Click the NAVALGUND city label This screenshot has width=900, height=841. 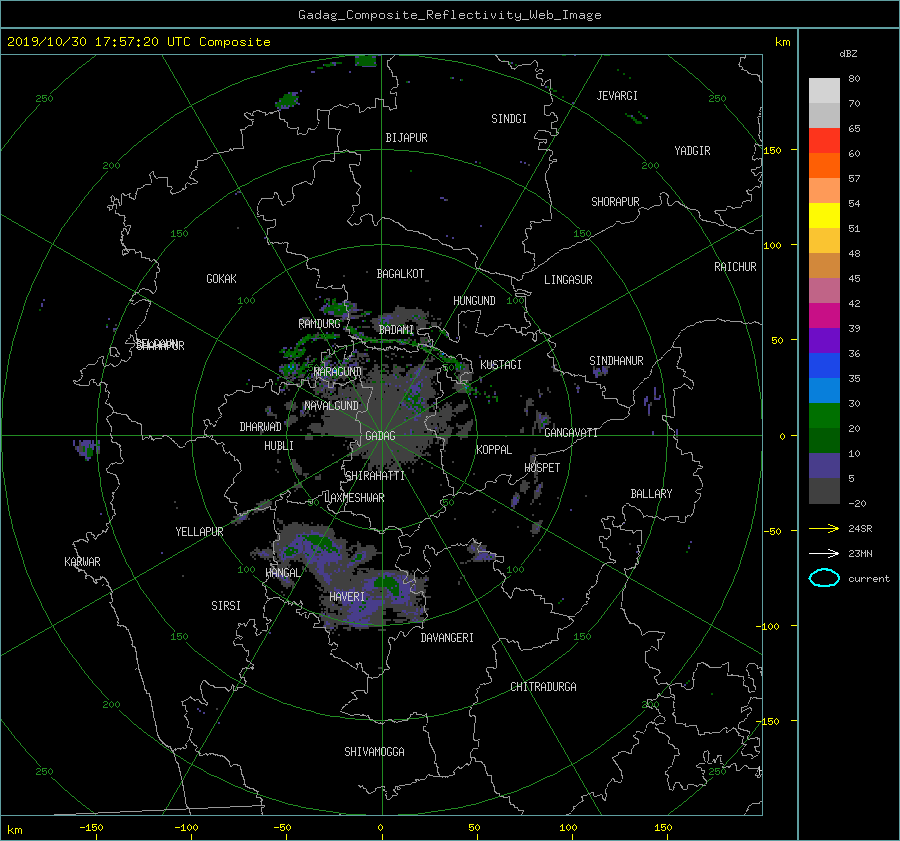click(331, 405)
